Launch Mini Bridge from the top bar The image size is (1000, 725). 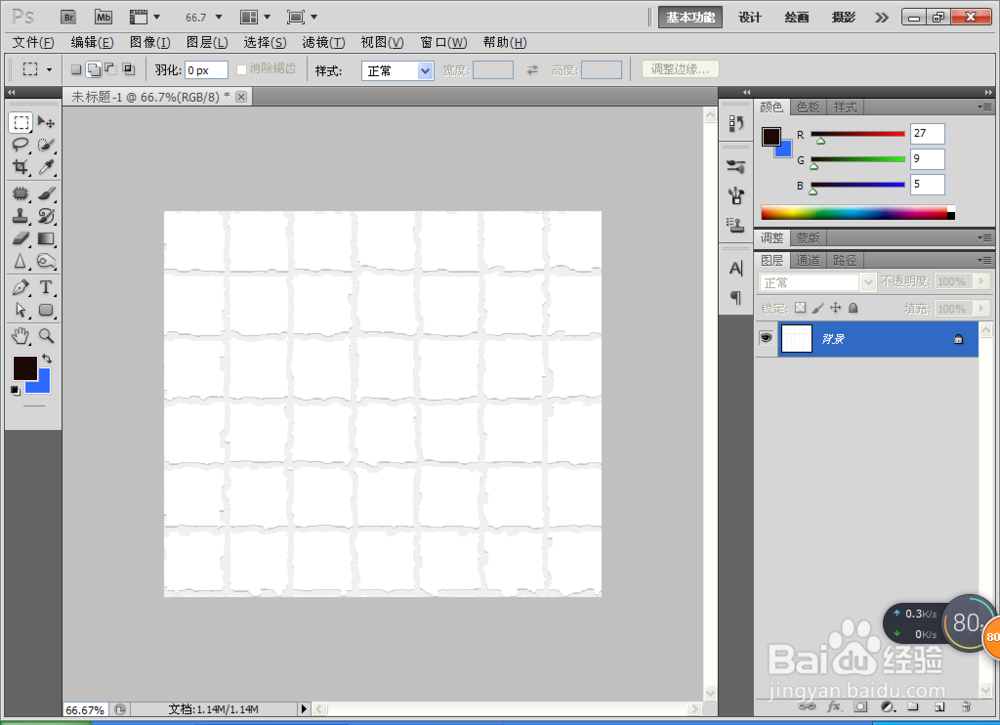pyautogui.click(x=103, y=17)
